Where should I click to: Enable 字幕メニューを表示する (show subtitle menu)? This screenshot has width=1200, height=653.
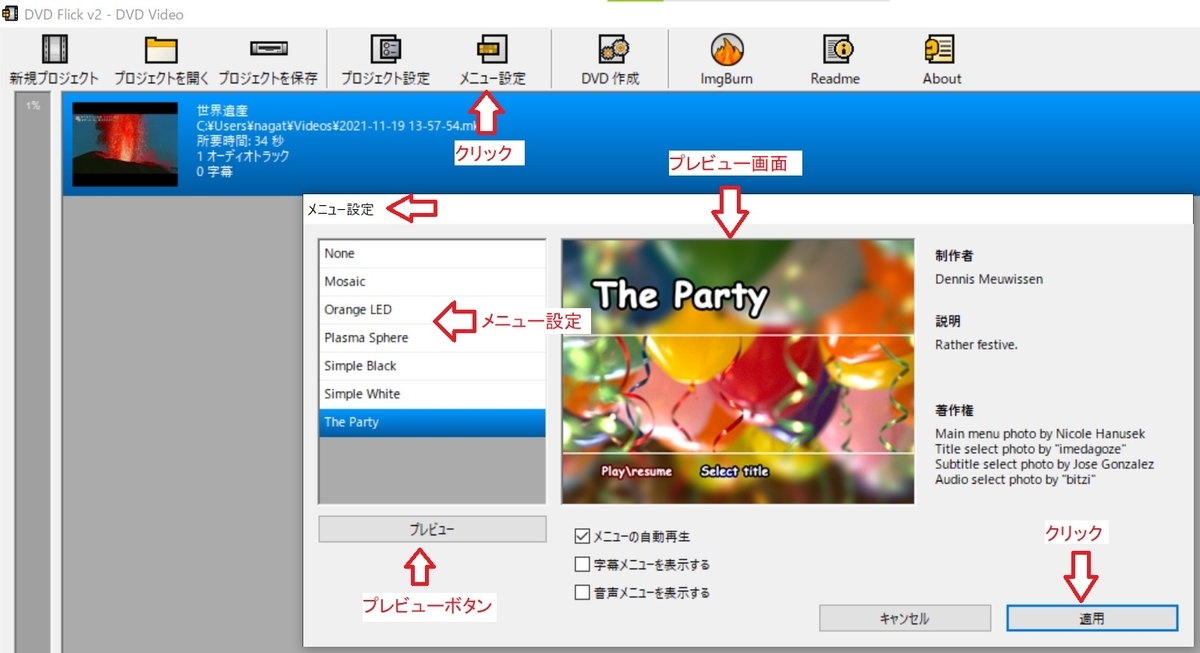coord(581,564)
